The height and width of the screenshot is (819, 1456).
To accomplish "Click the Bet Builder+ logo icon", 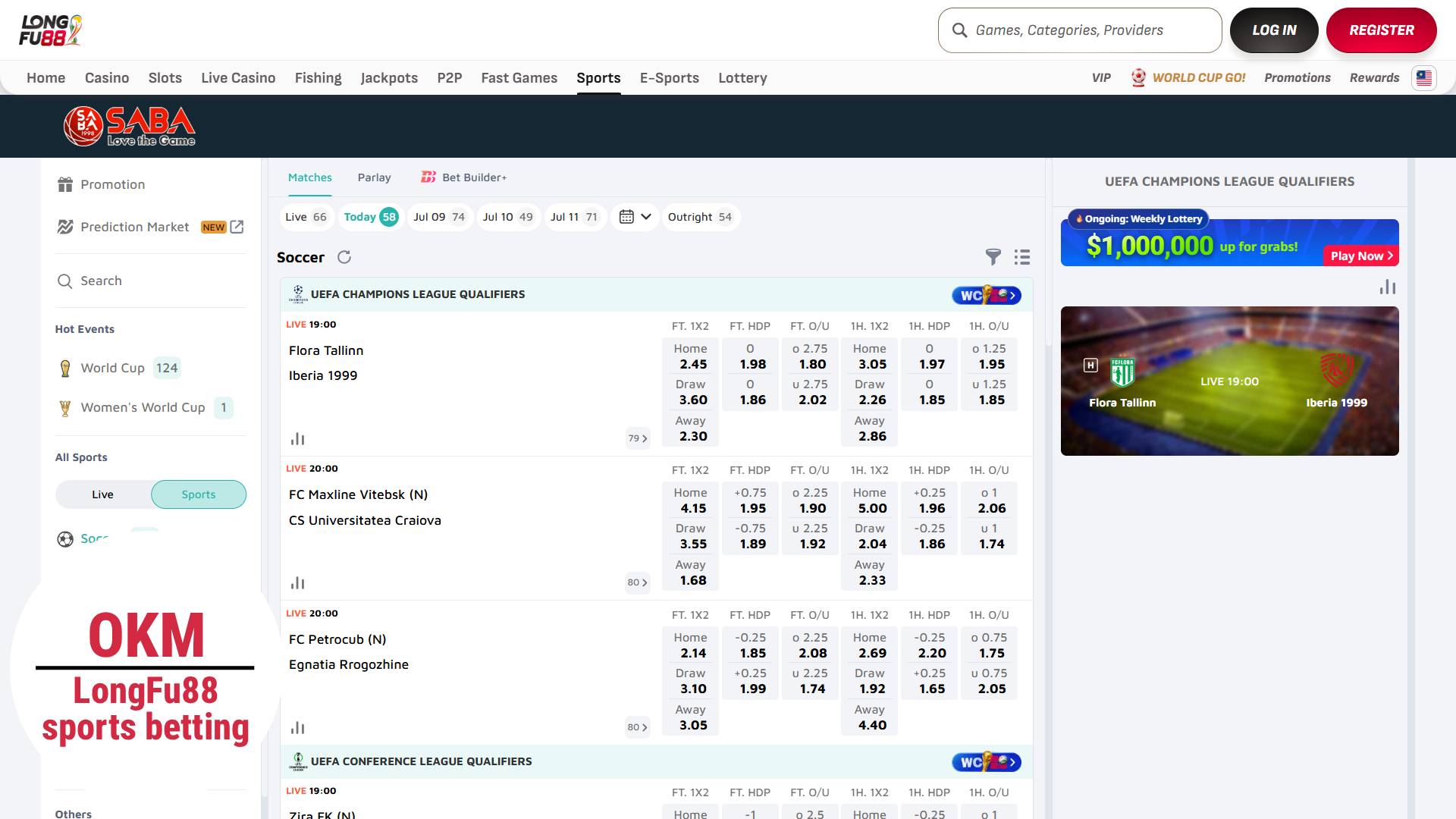I will [x=428, y=177].
